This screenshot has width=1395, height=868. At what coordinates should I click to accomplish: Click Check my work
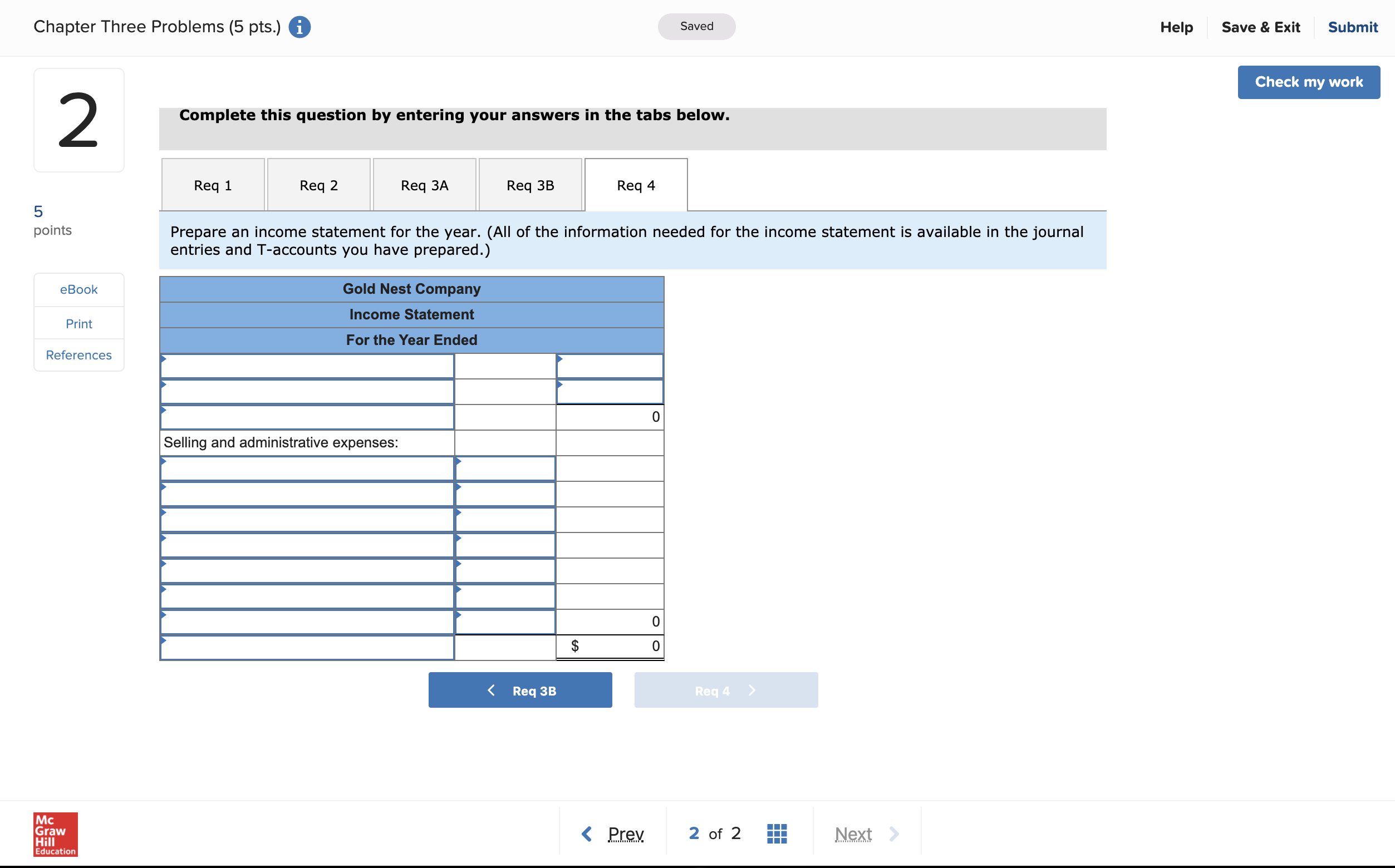point(1309,82)
